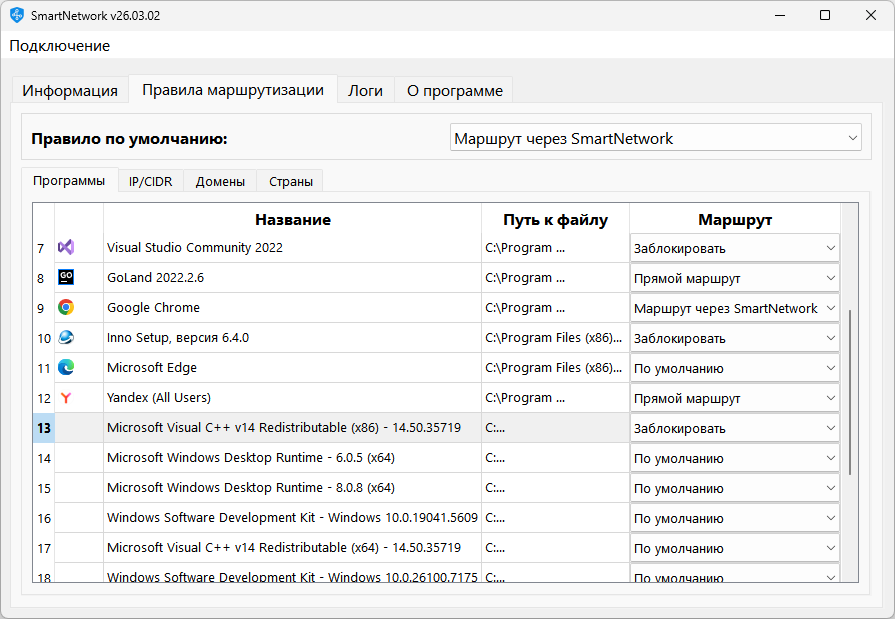Click the Microsoft Edge icon
The height and width of the screenshot is (619, 895).
coord(67,367)
